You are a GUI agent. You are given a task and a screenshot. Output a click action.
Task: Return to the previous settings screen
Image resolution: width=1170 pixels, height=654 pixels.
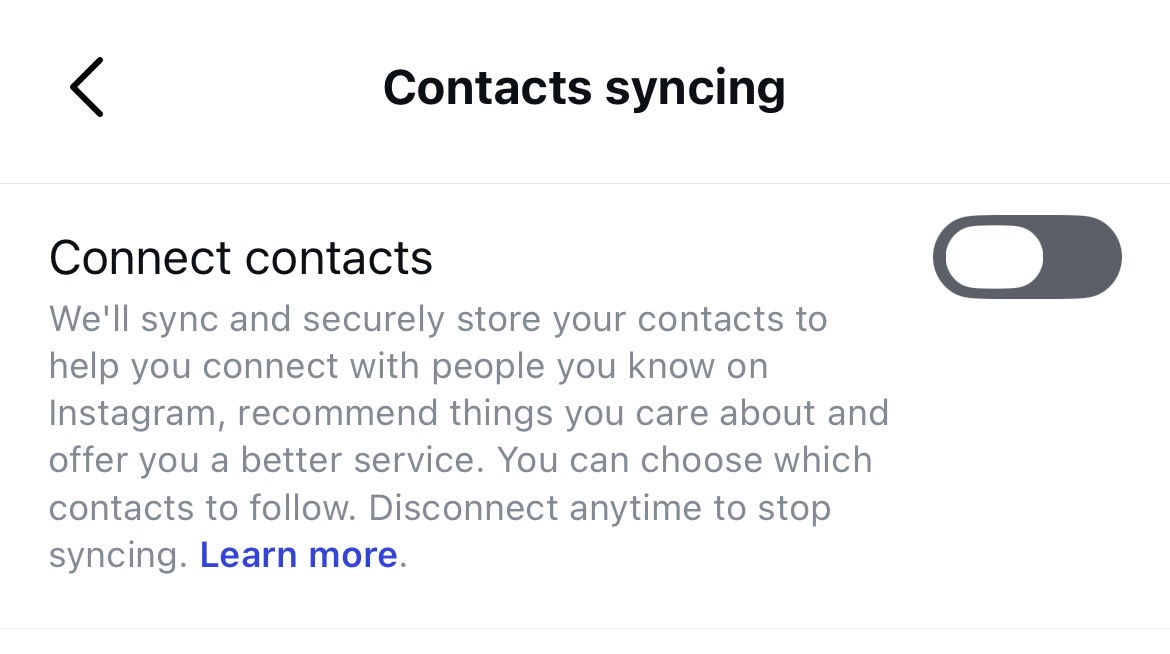[x=87, y=87]
